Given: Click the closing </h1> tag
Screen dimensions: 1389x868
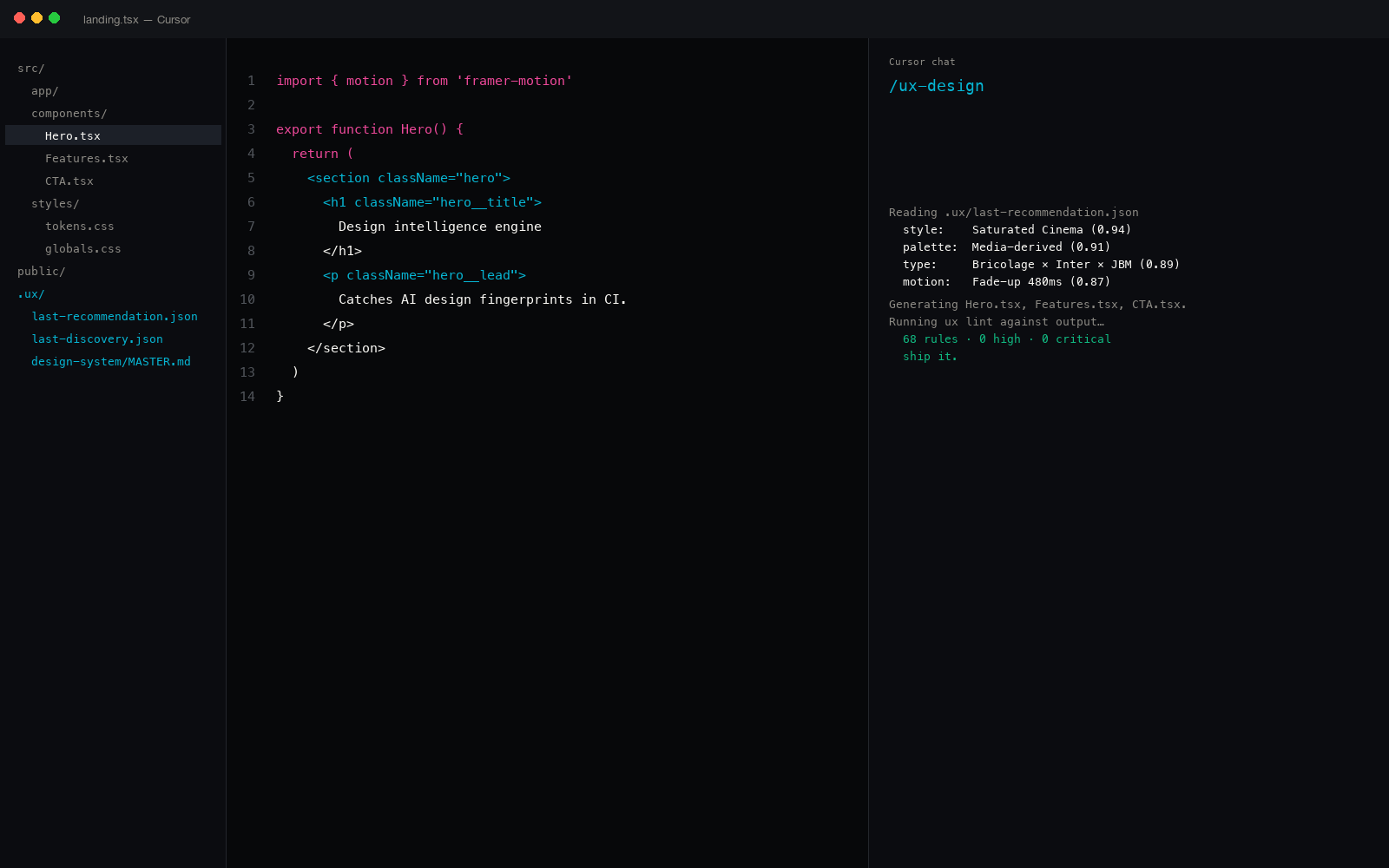Looking at the screenshot, I should (x=342, y=251).
